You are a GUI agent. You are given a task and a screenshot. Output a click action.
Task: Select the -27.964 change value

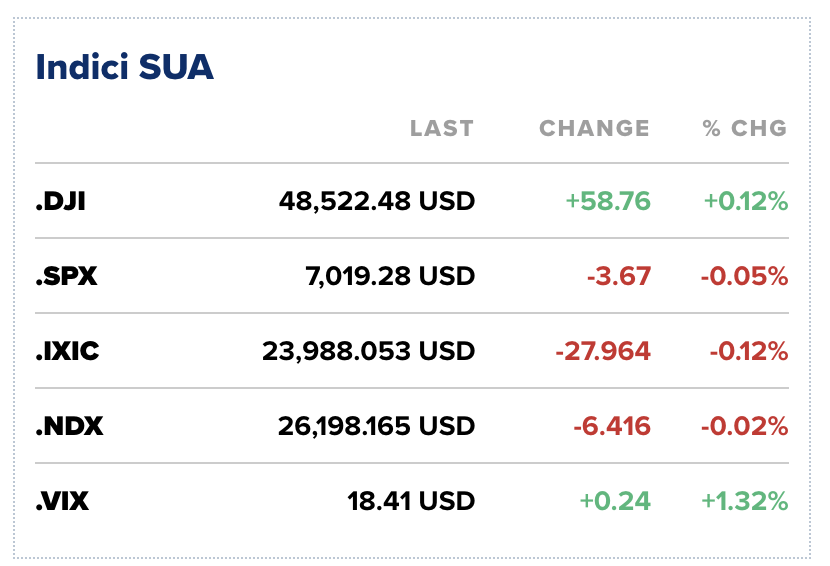click(x=603, y=352)
